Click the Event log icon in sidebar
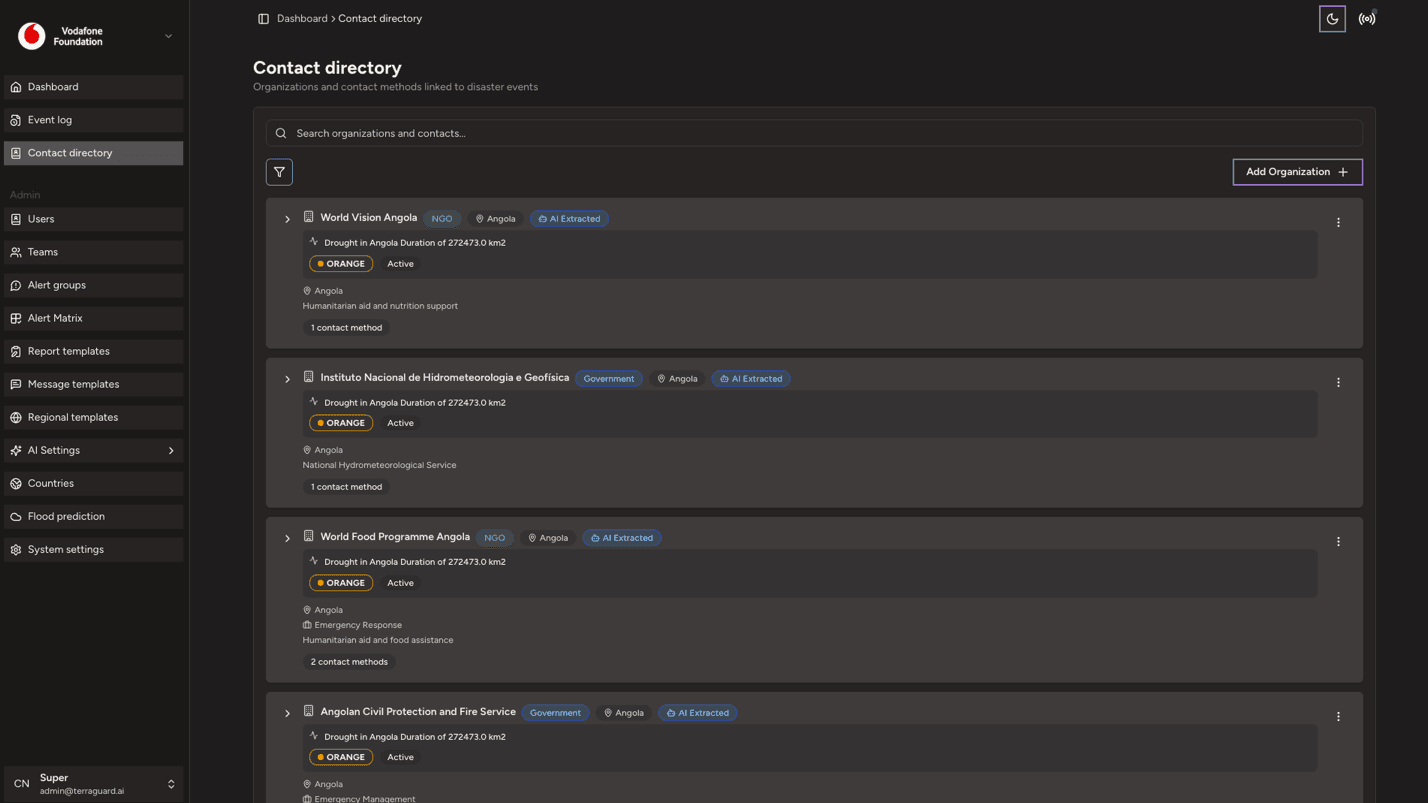 pos(16,120)
